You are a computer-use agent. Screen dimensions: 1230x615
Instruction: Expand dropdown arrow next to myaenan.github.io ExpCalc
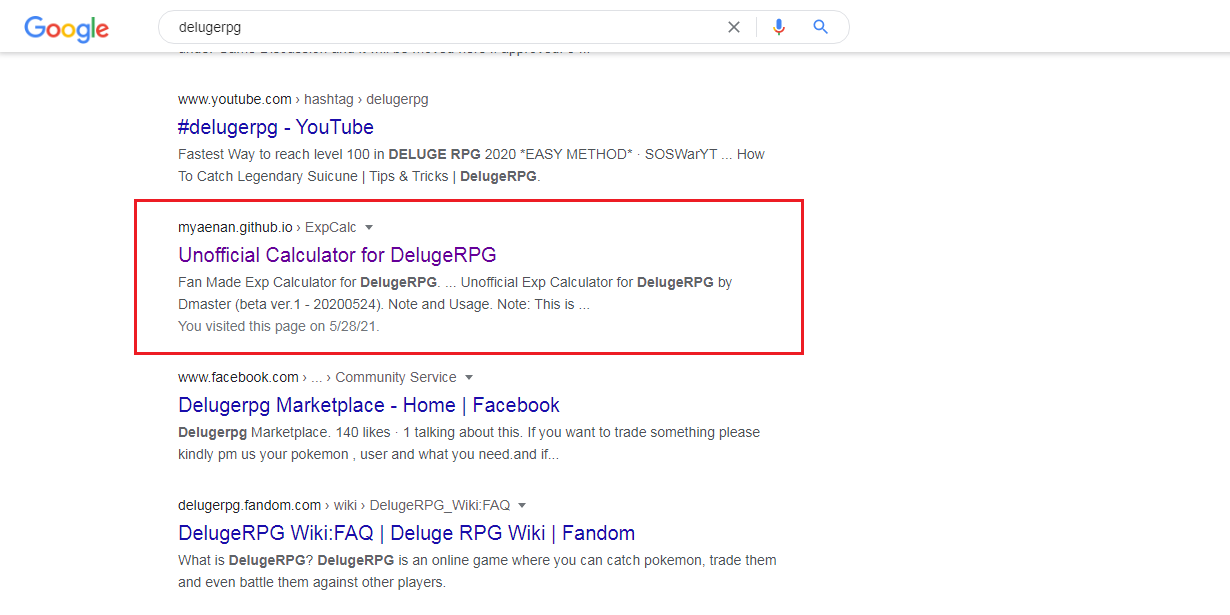coord(368,228)
